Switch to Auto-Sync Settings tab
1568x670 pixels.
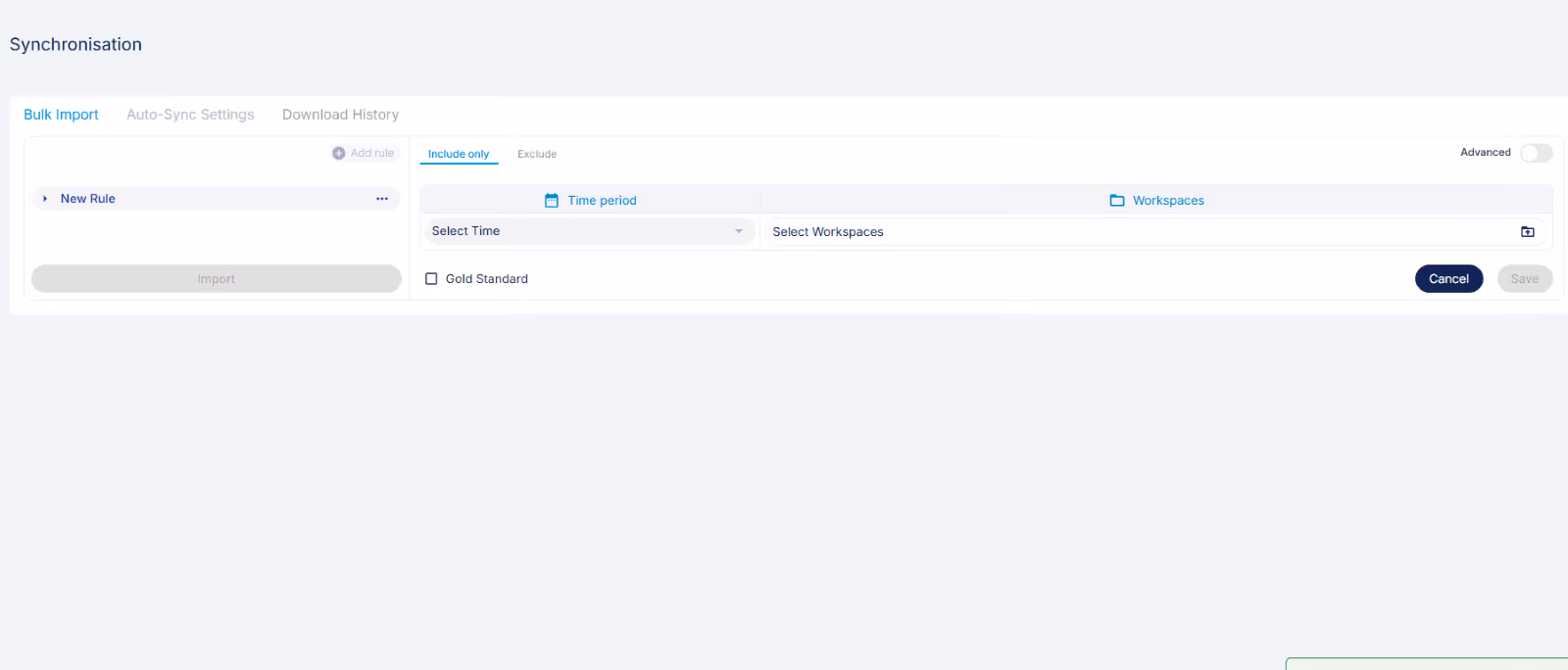[190, 115]
